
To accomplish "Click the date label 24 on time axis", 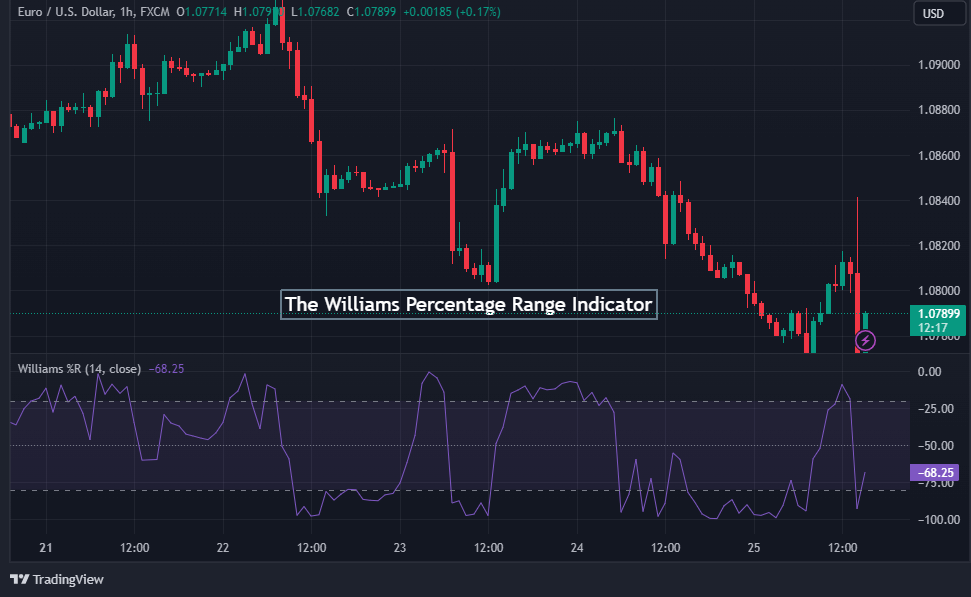I will tap(577, 547).
